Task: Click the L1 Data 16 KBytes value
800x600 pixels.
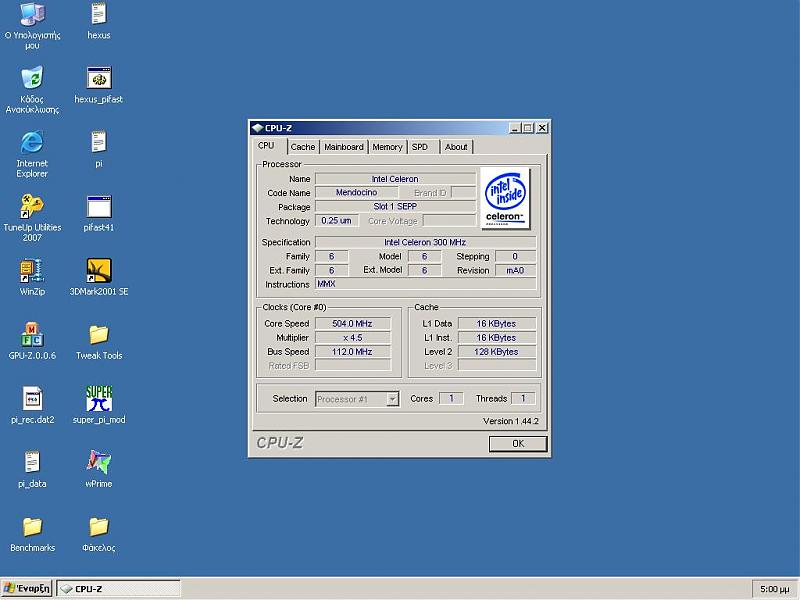Action: point(496,323)
